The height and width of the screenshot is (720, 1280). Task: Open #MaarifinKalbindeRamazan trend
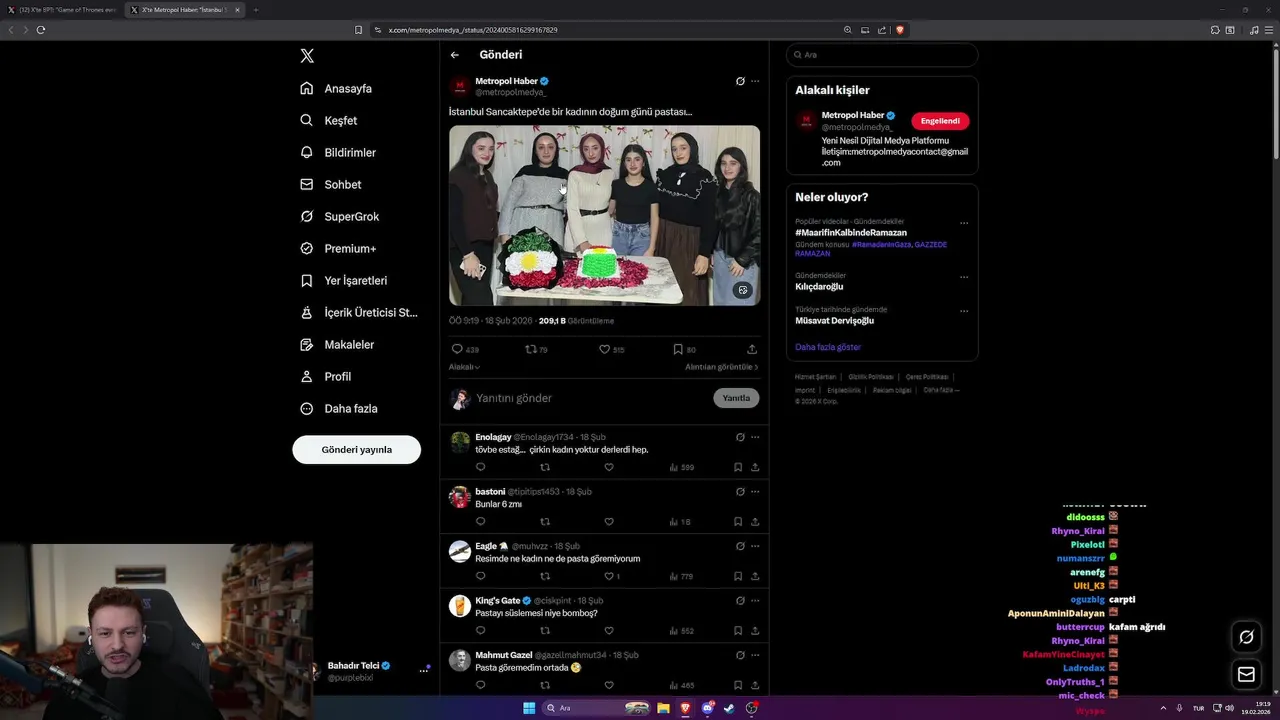(851, 233)
